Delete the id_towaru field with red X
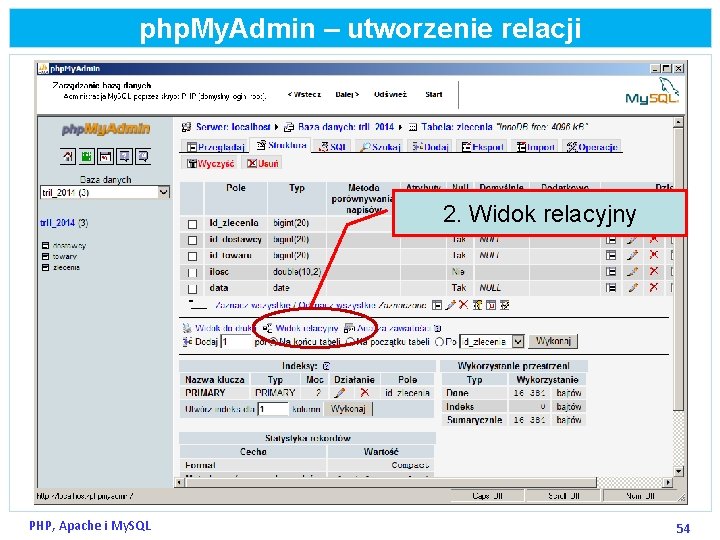 point(654,255)
